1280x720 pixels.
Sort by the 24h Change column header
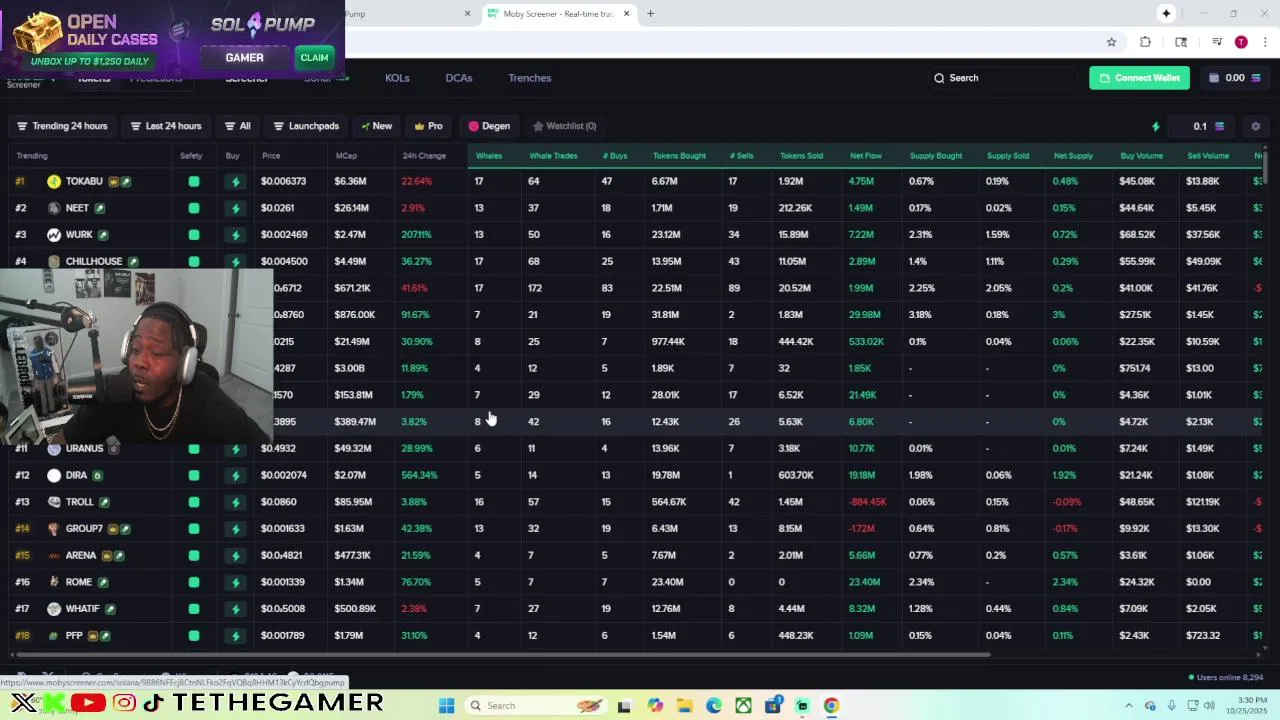pos(424,156)
